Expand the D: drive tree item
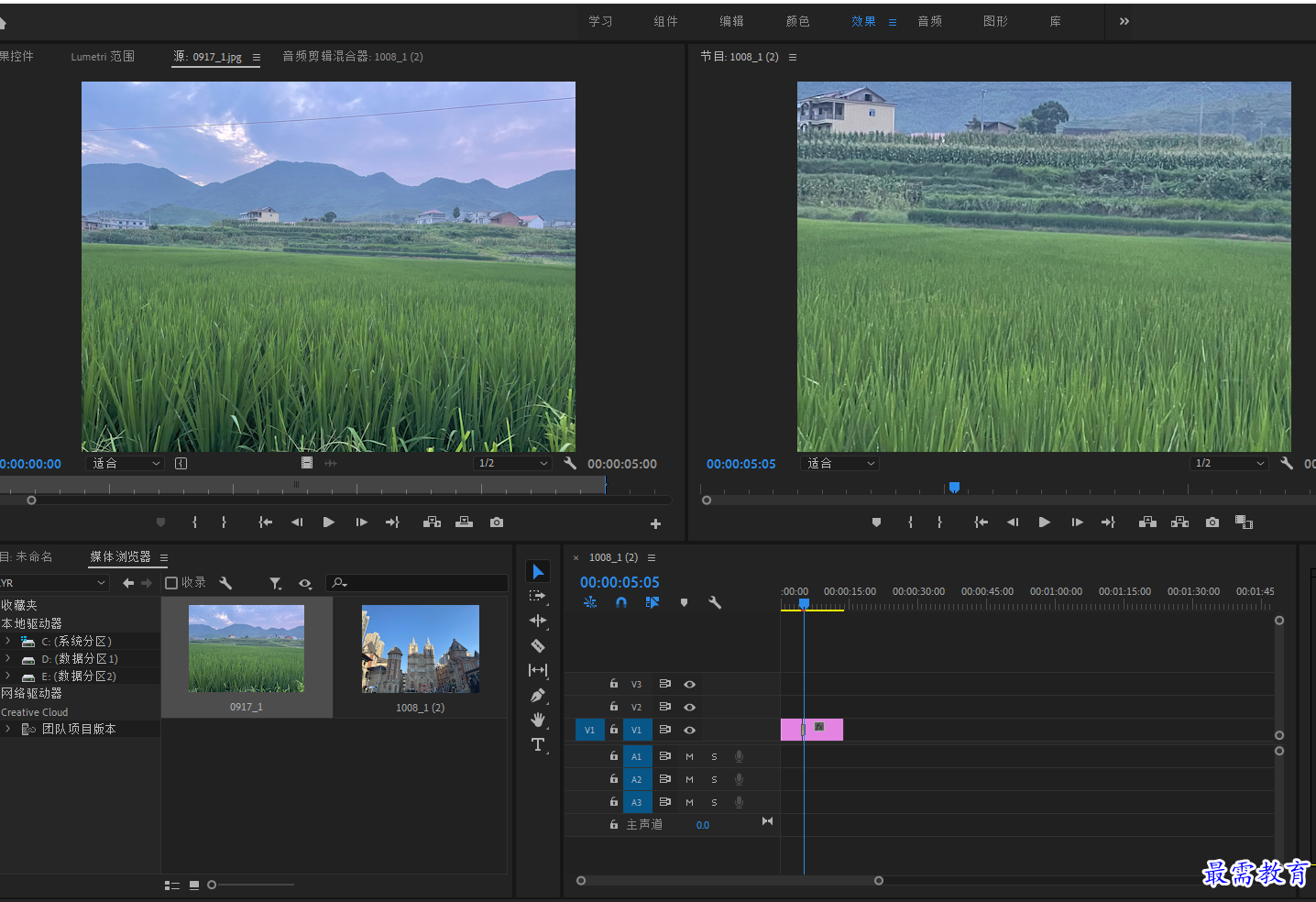The image size is (1316, 902). coord(8,658)
